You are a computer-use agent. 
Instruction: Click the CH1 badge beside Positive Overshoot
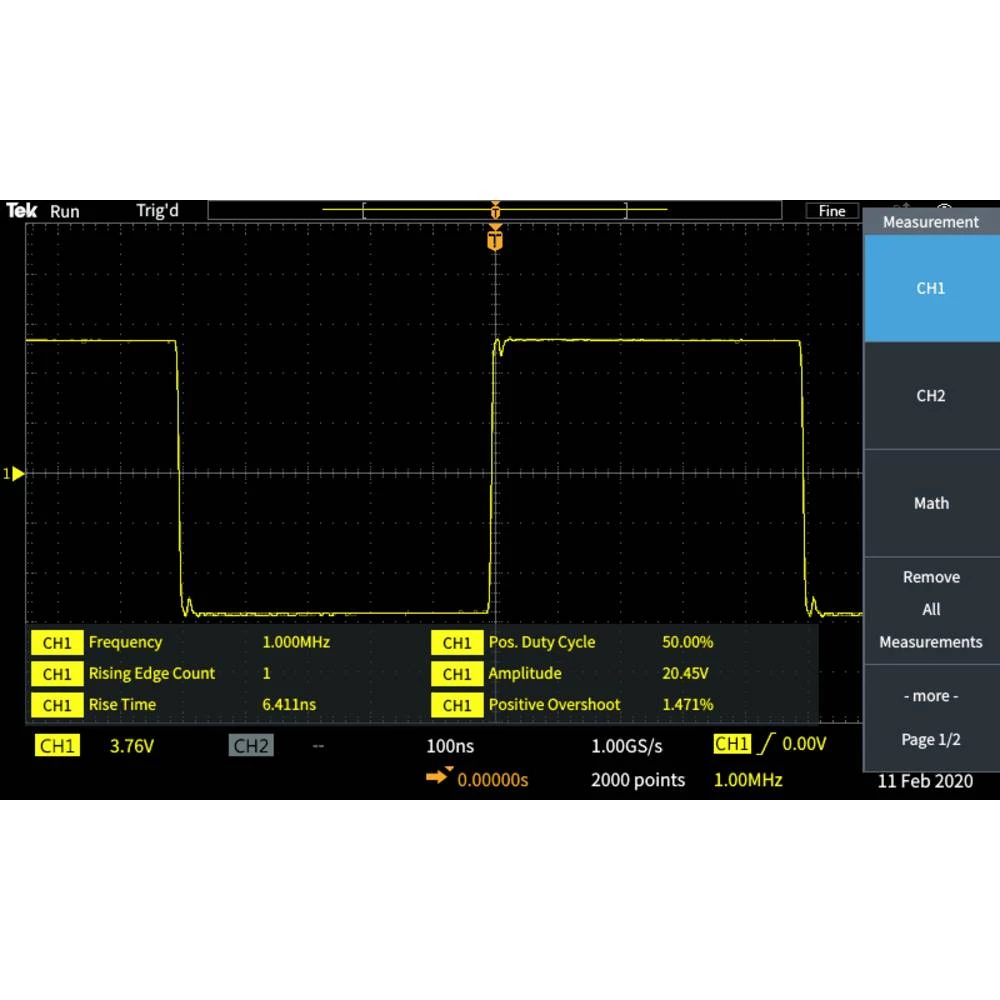coord(456,705)
